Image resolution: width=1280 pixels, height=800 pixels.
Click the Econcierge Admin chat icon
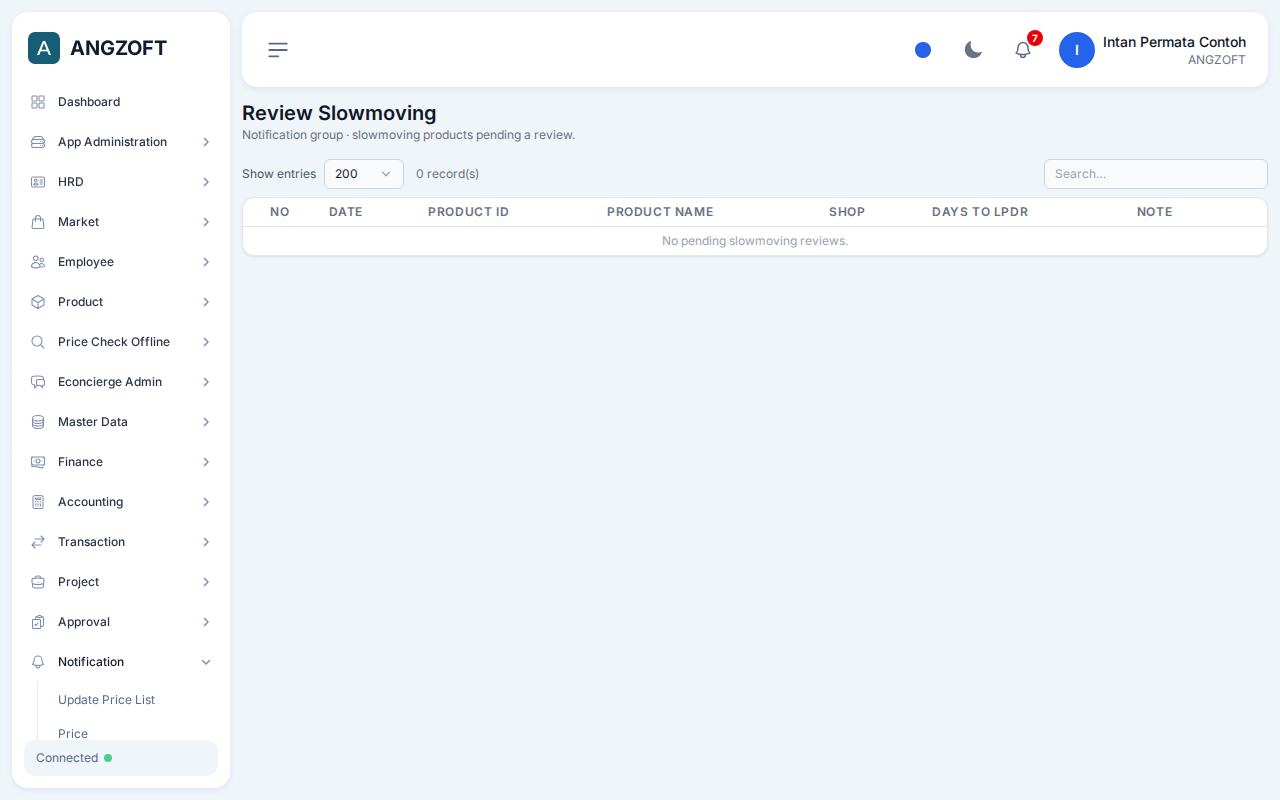point(38,382)
